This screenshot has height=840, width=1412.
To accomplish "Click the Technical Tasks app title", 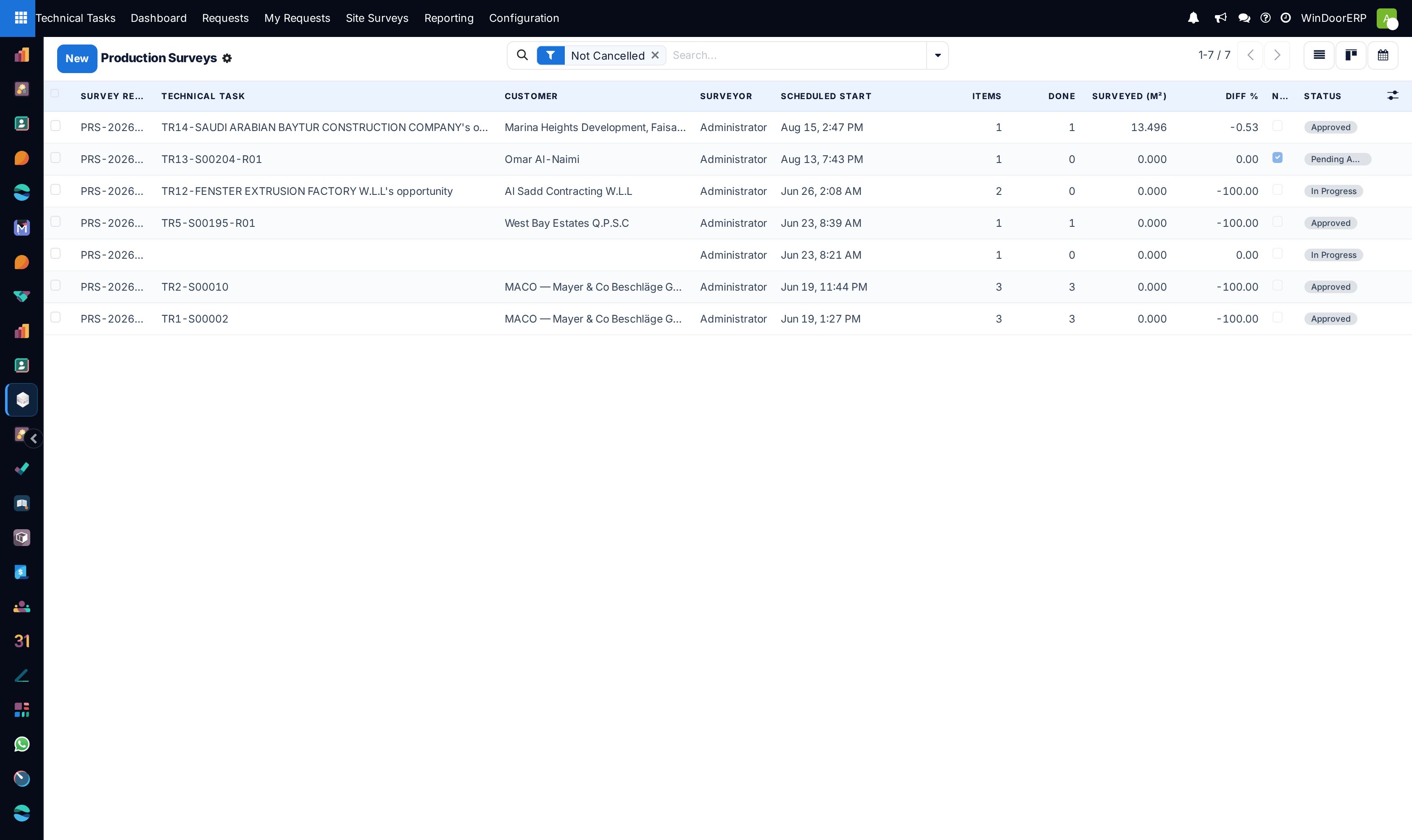I will (x=75, y=18).
